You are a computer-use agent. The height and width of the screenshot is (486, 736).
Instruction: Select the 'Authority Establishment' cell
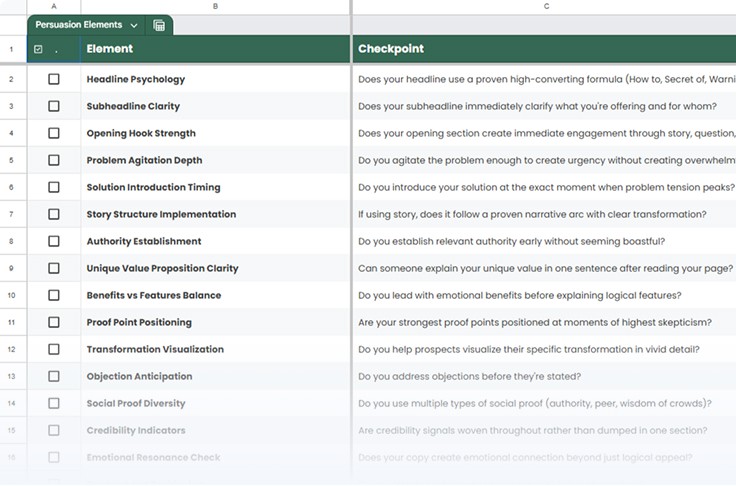coord(215,241)
